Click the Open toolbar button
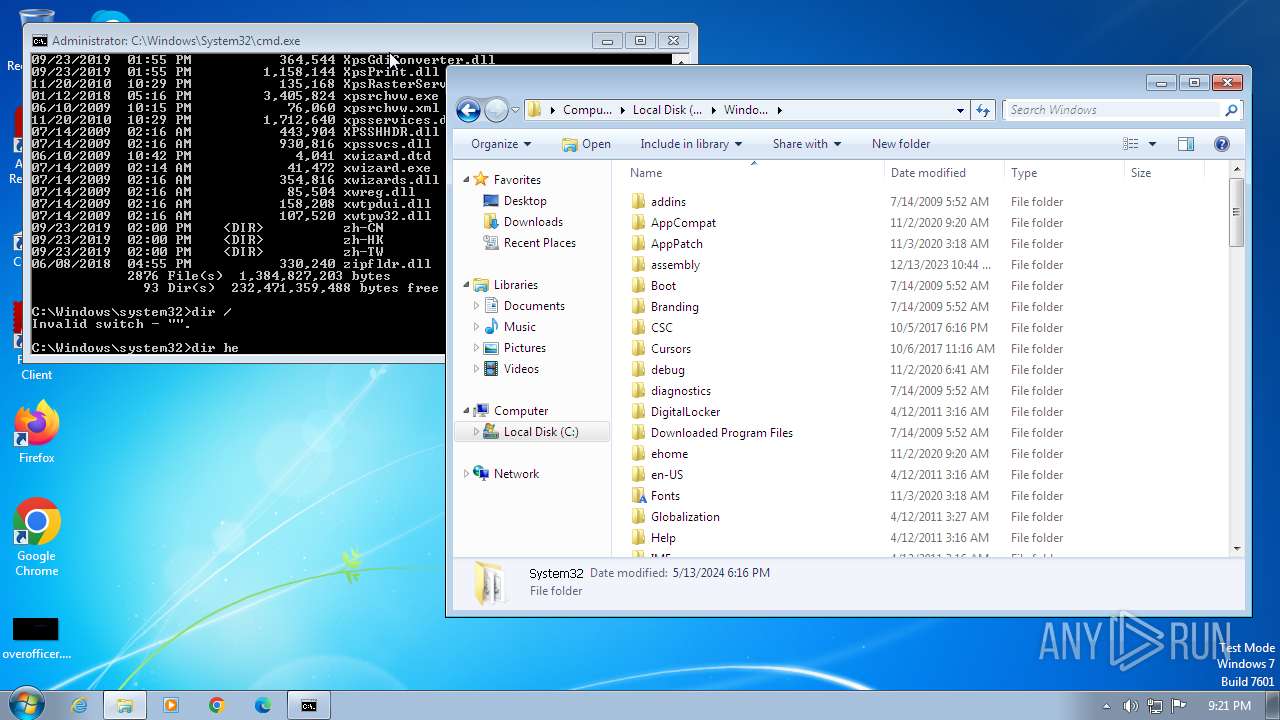Screen dimensions: 1280x720 pyautogui.click(x=586, y=144)
